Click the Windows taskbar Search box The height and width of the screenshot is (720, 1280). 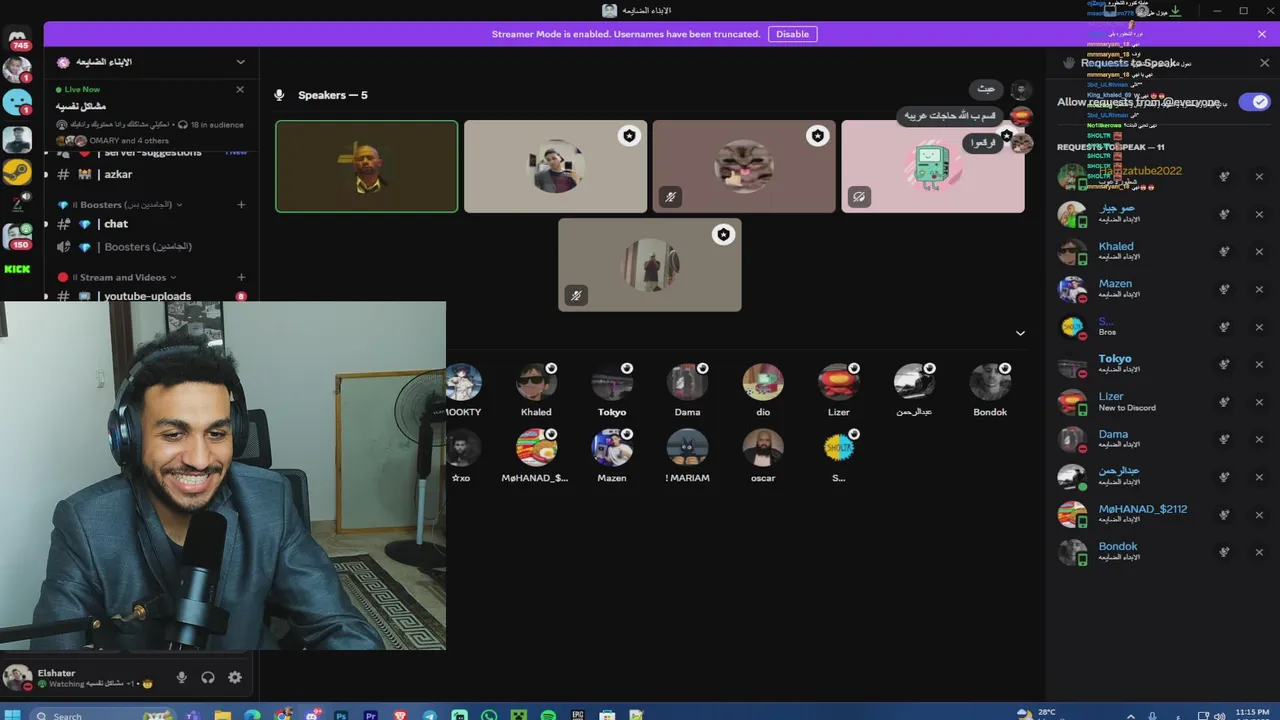tap(105, 715)
